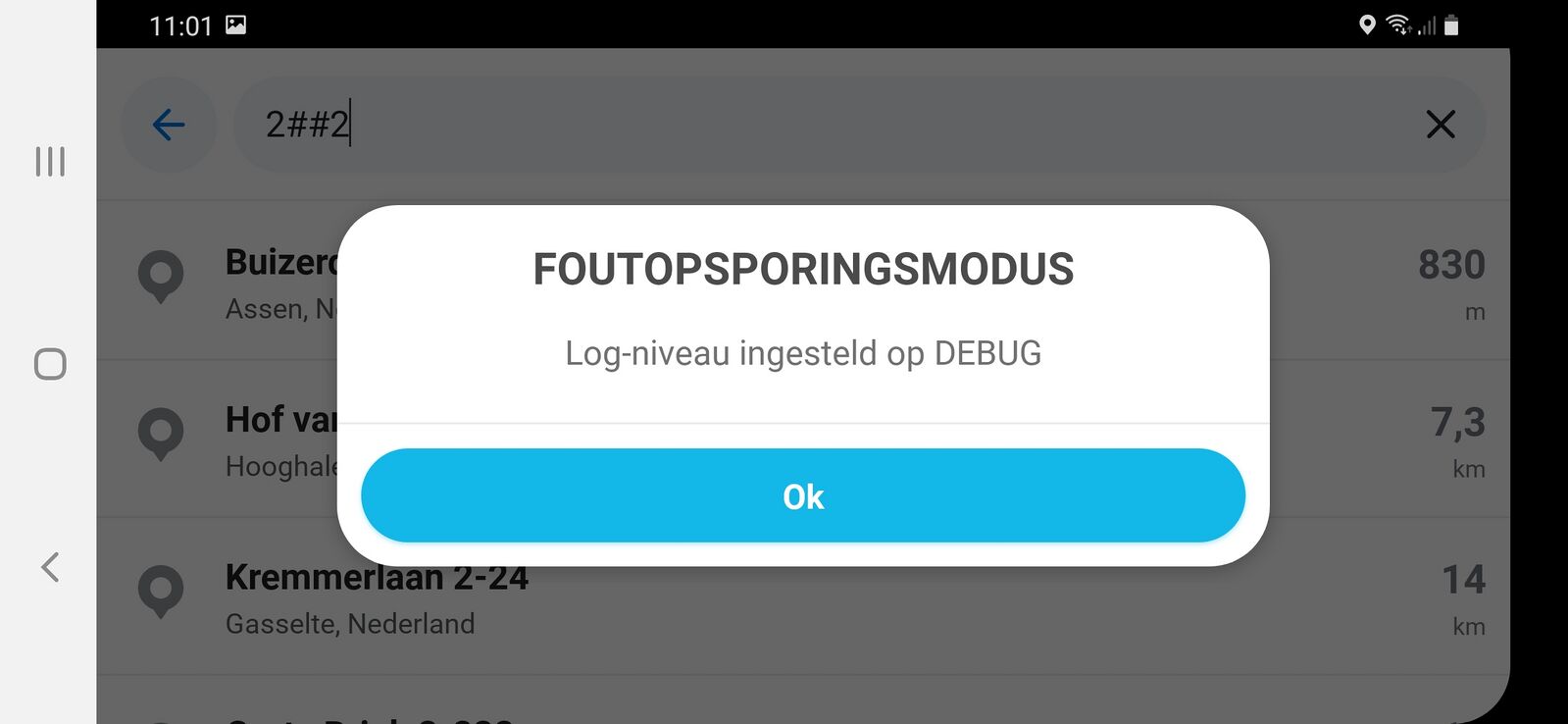Tap the picture notification icon beside clock
1568x724 pixels.
235,25
